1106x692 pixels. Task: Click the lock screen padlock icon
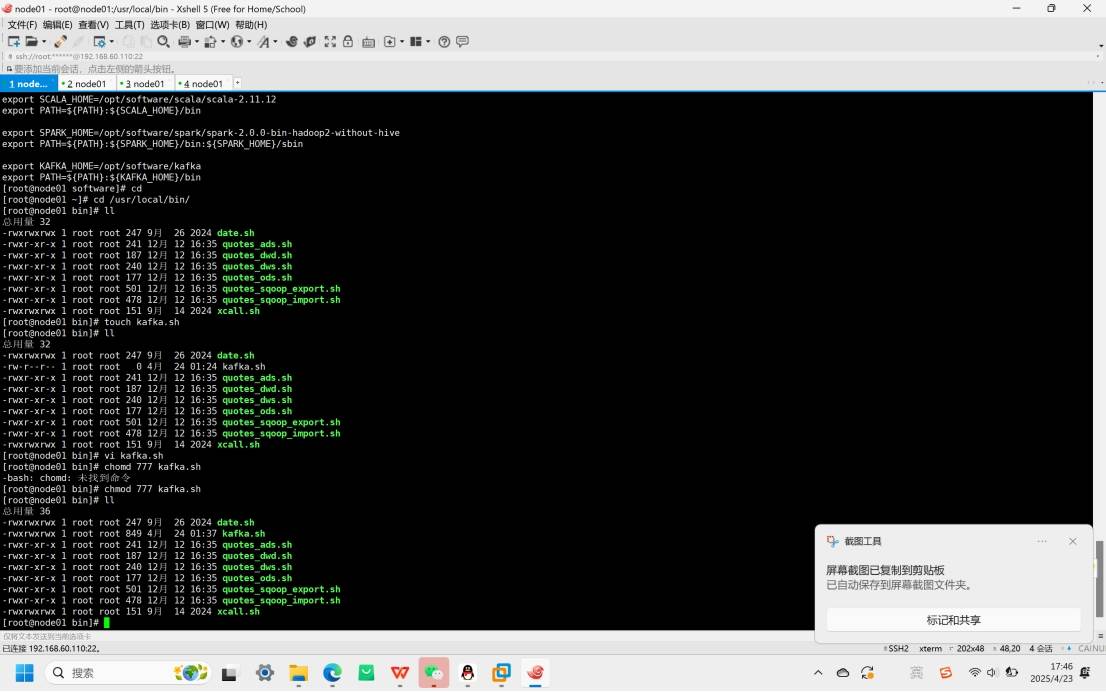pos(348,42)
